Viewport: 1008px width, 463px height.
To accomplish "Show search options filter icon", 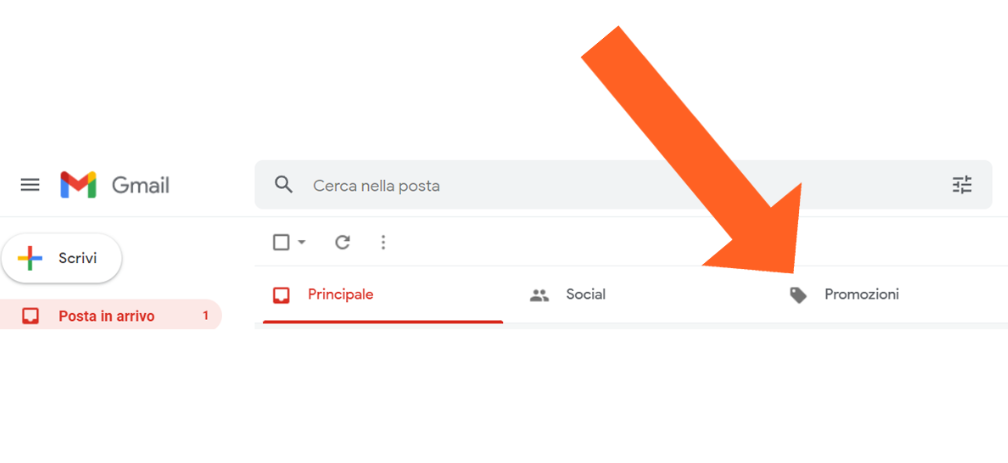I will click(962, 185).
